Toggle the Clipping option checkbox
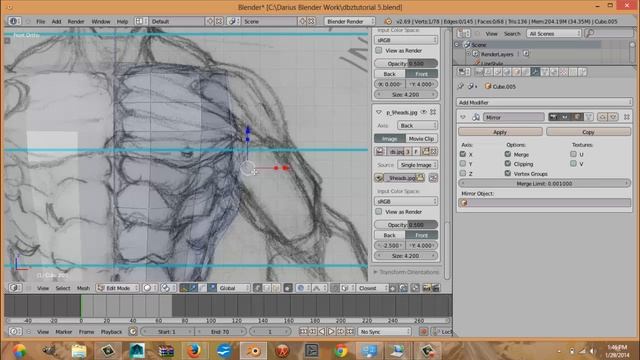The width and height of the screenshot is (640, 360). (x=508, y=164)
